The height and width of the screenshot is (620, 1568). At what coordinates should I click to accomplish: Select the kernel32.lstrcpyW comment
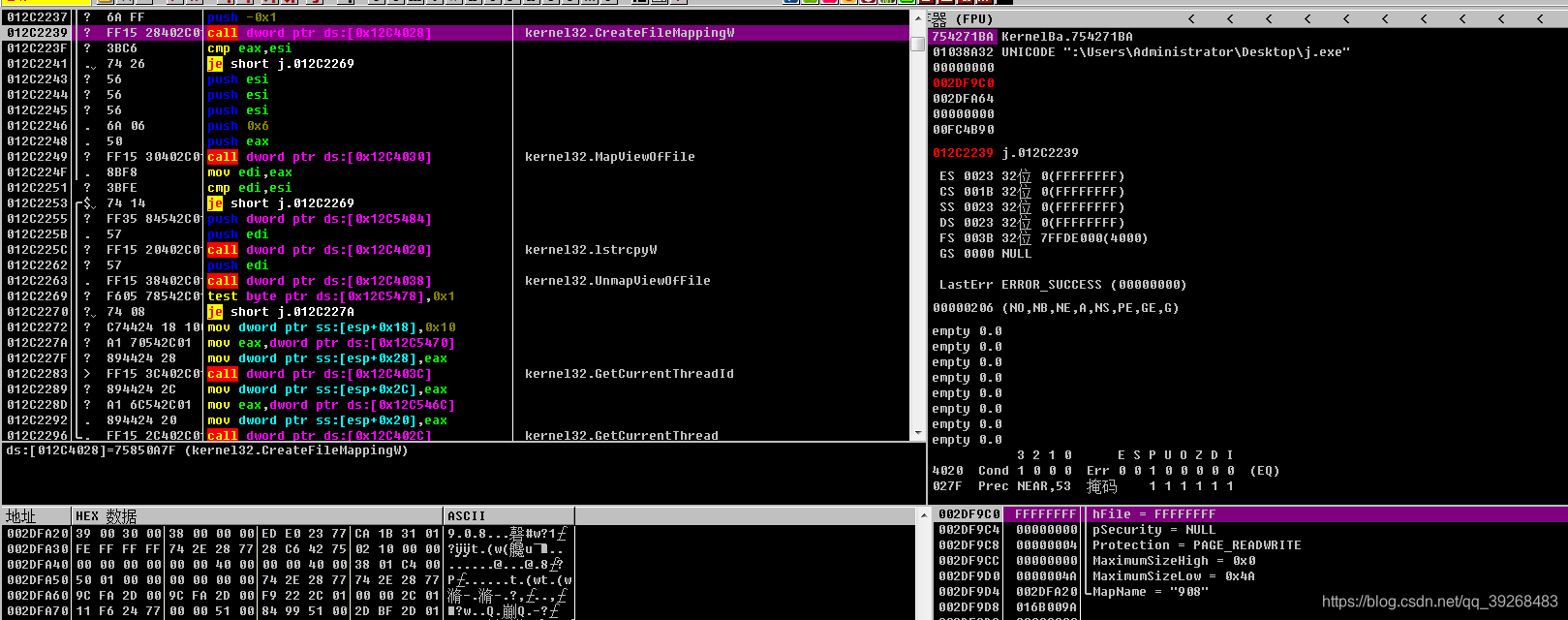591,250
